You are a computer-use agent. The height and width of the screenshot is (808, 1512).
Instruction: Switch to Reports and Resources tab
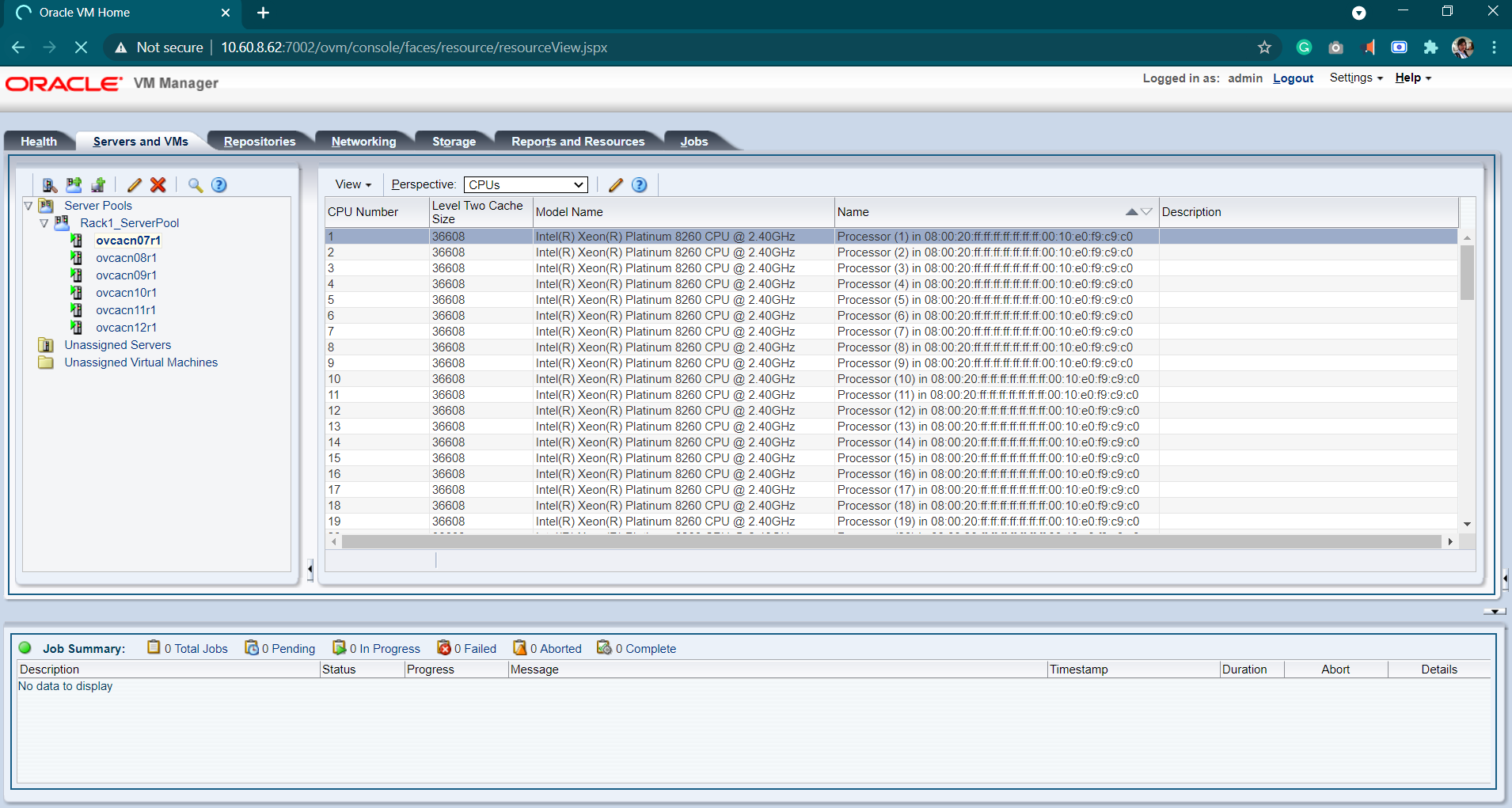pos(578,142)
